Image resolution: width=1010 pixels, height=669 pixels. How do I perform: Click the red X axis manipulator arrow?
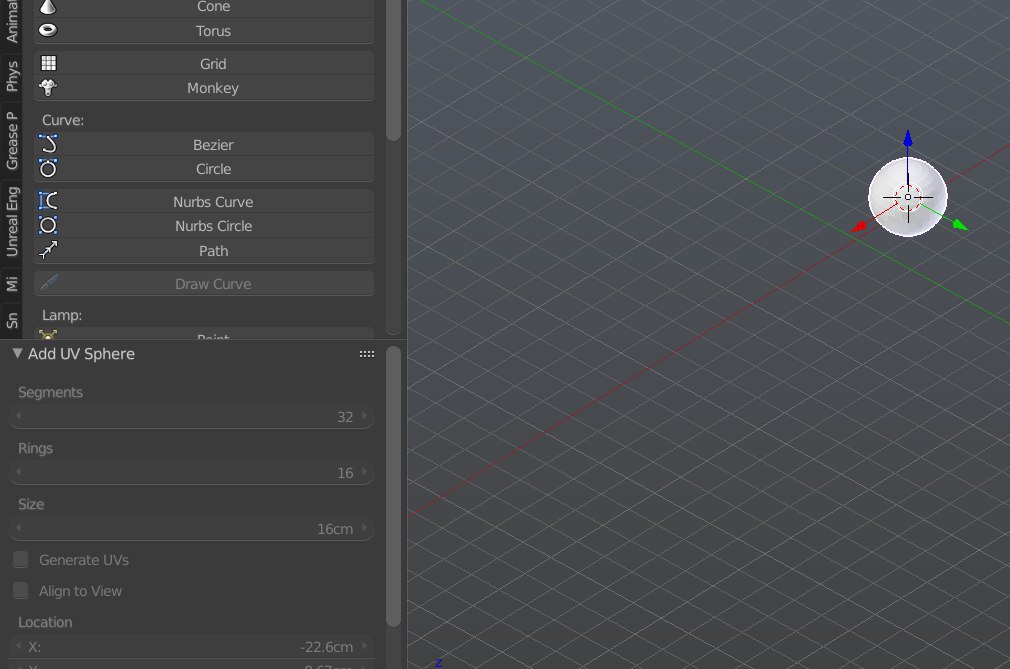[859, 227]
